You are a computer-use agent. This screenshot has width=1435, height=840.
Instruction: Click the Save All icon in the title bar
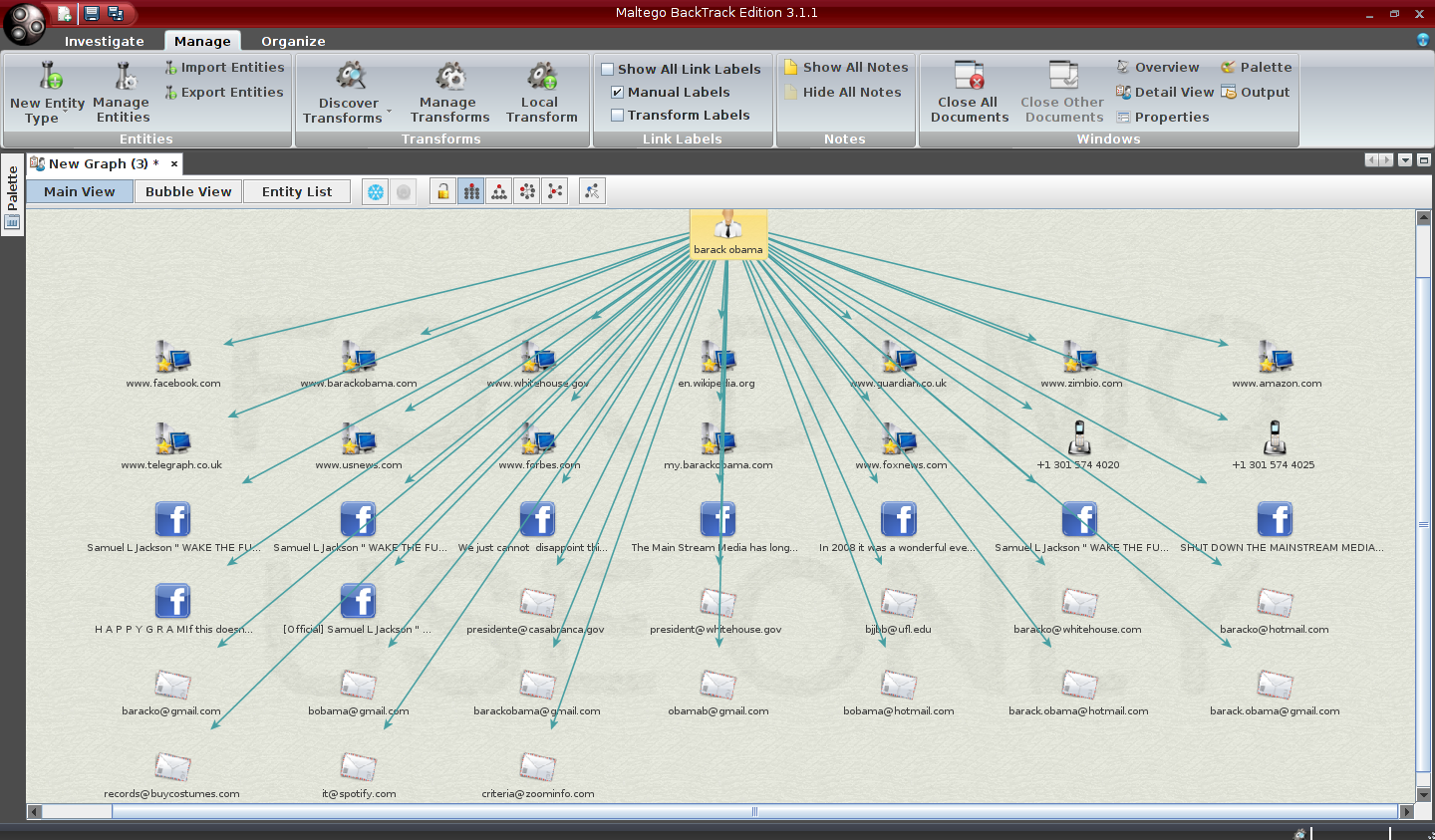point(116,13)
